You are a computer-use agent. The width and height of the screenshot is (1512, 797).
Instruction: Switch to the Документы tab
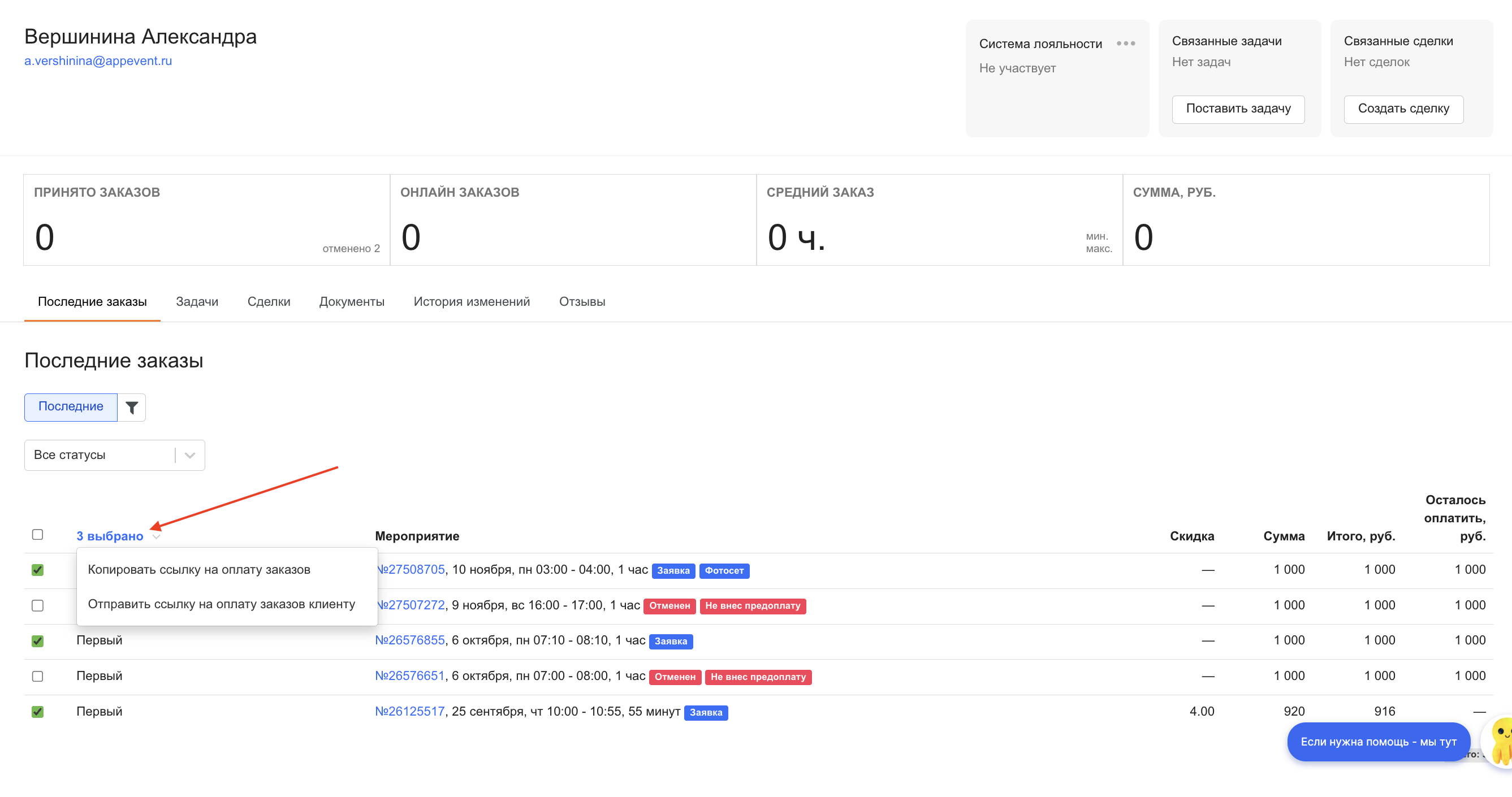click(352, 302)
